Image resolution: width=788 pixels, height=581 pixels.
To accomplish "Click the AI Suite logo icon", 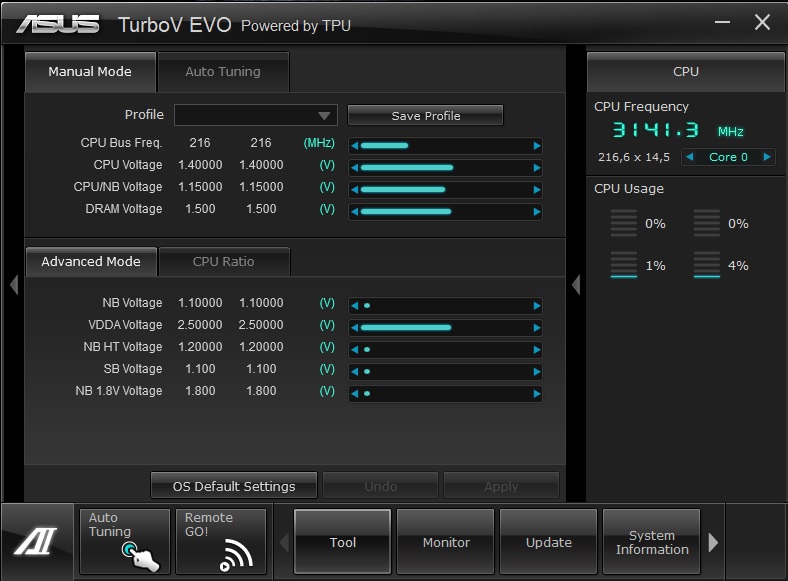I will pos(36,541).
